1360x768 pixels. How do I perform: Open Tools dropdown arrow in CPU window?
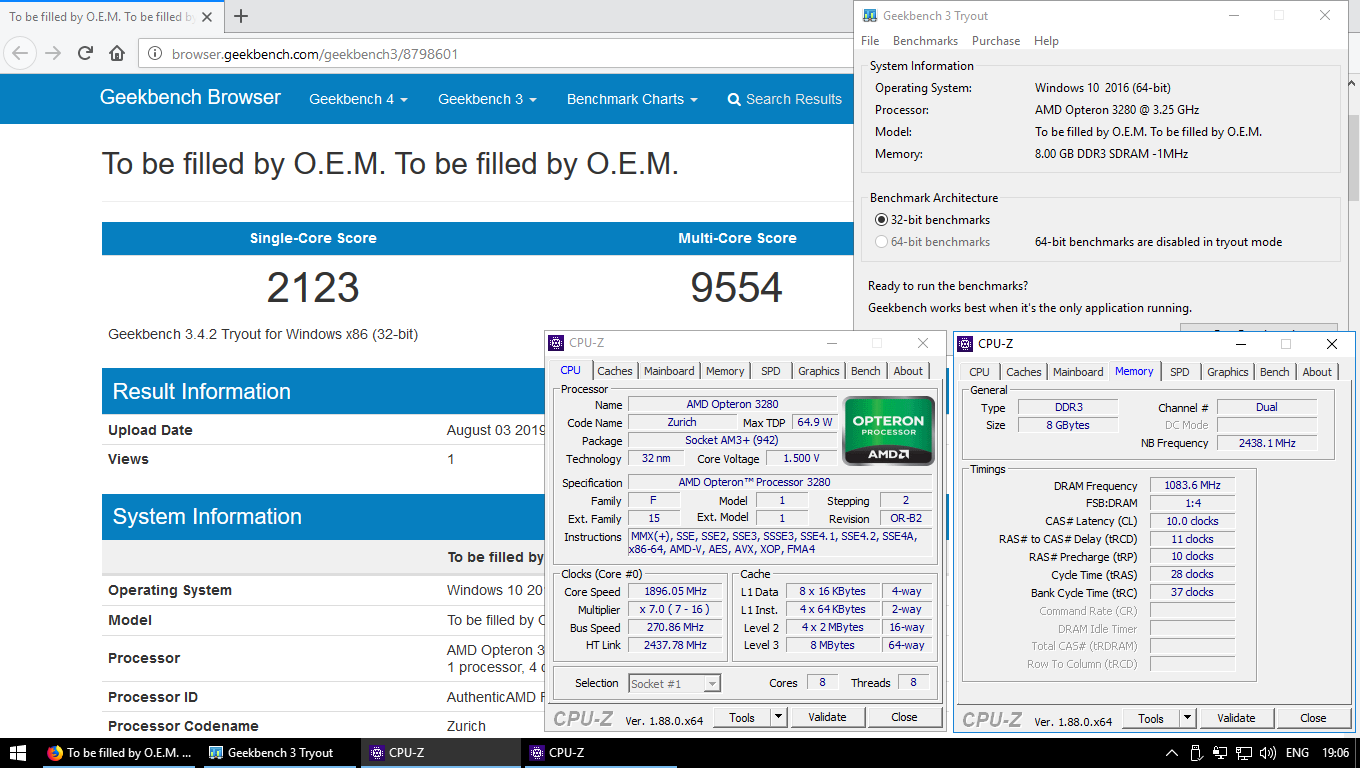pyautogui.click(x=779, y=717)
